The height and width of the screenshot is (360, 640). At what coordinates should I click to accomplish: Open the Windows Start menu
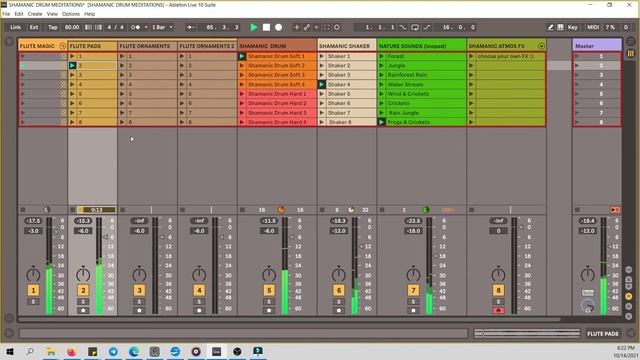pos(9,351)
